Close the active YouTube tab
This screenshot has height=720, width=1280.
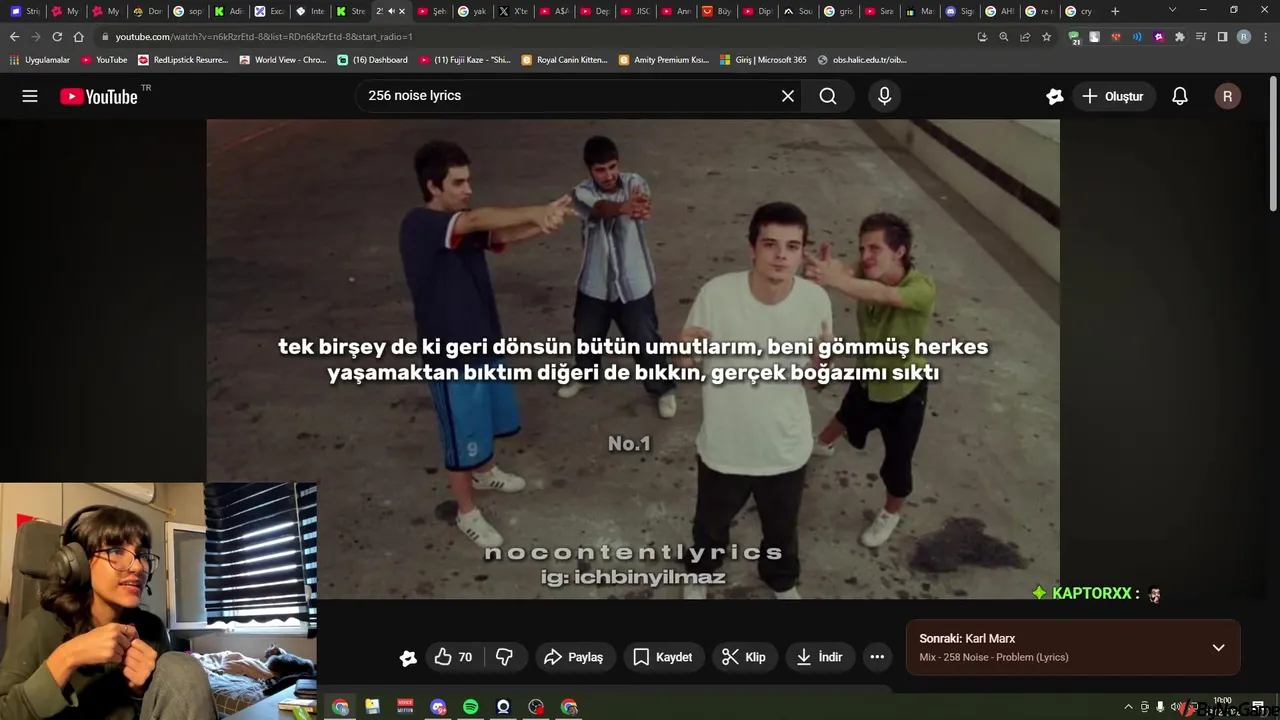[x=402, y=11]
